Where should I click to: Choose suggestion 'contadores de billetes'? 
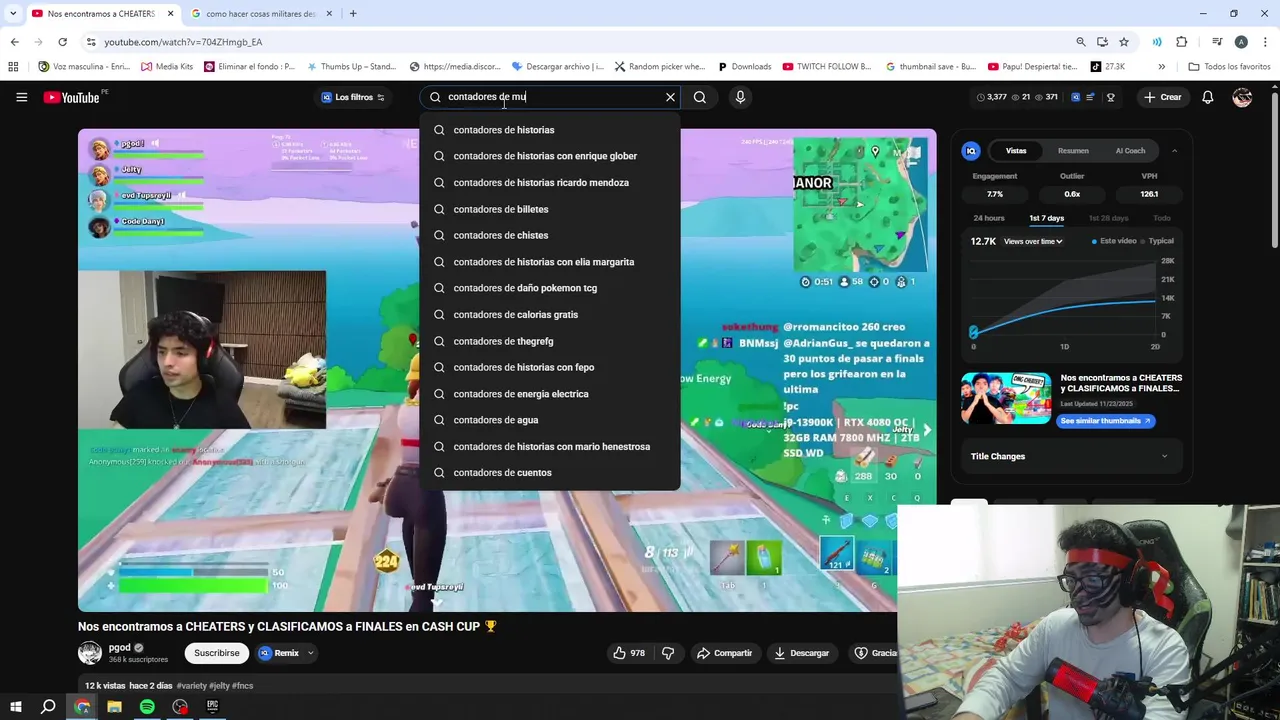tap(550, 209)
